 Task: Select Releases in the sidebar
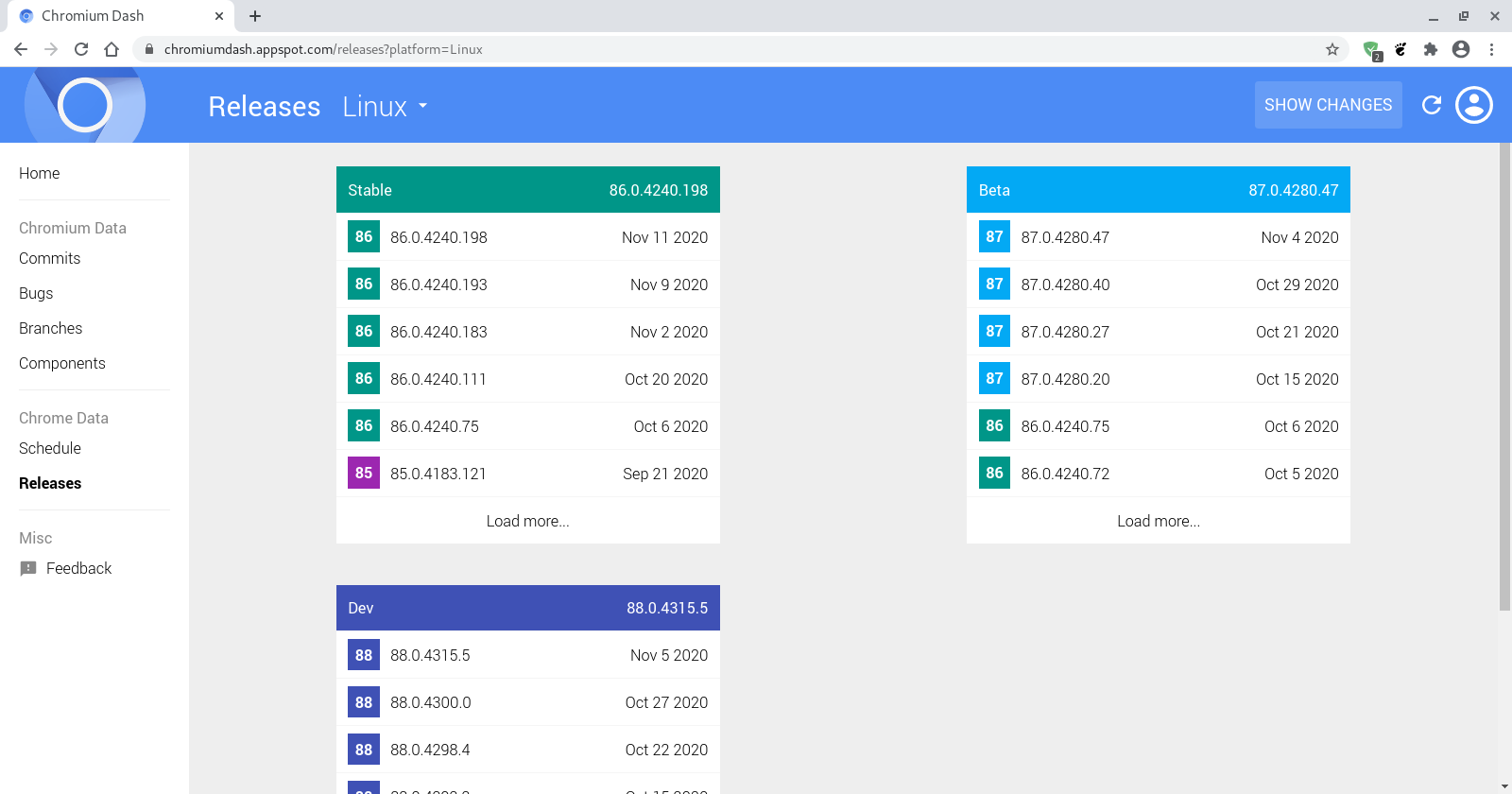coord(50,483)
